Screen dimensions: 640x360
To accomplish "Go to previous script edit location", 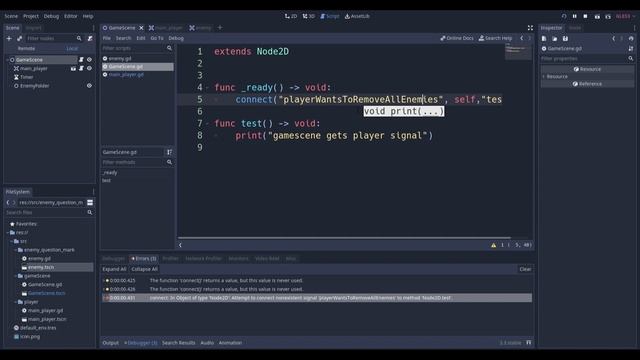I will [522, 38].
